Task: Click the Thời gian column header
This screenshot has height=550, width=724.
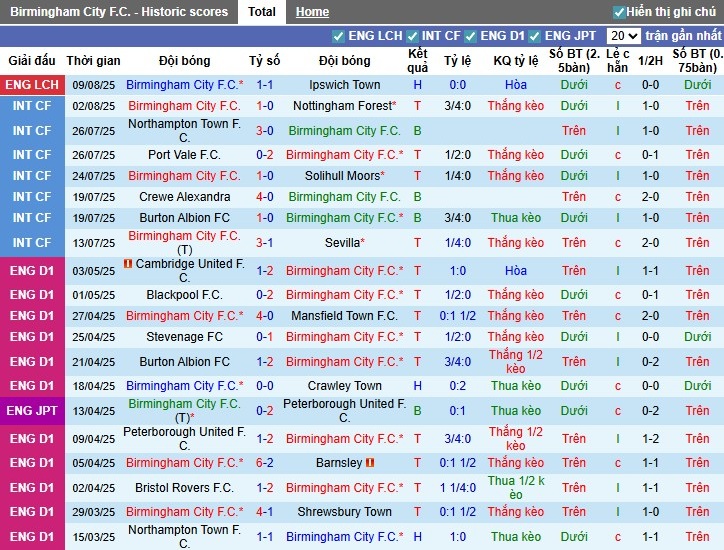Action: [x=93, y=60]
